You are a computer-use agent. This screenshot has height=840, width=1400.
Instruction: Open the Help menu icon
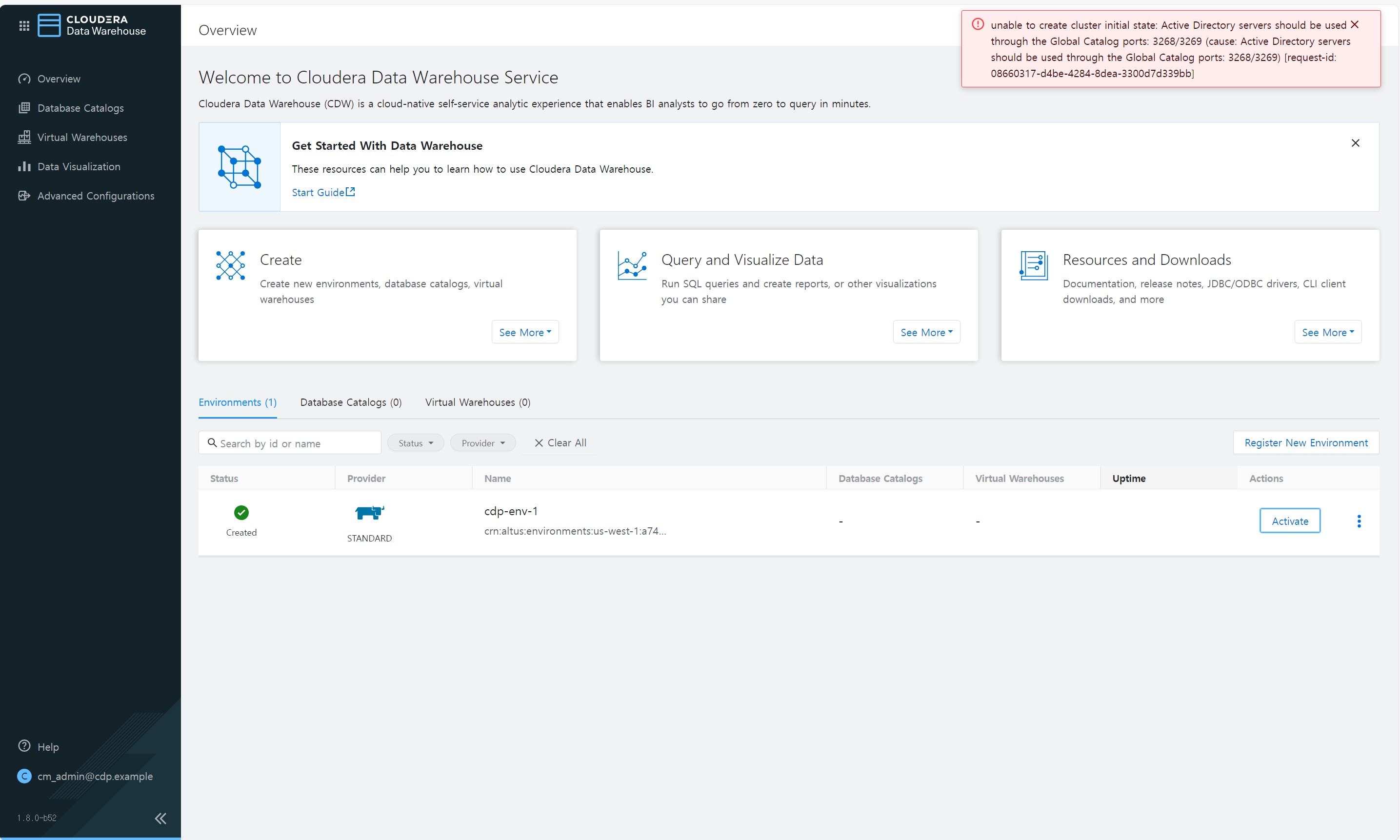(x=24, y=746)
